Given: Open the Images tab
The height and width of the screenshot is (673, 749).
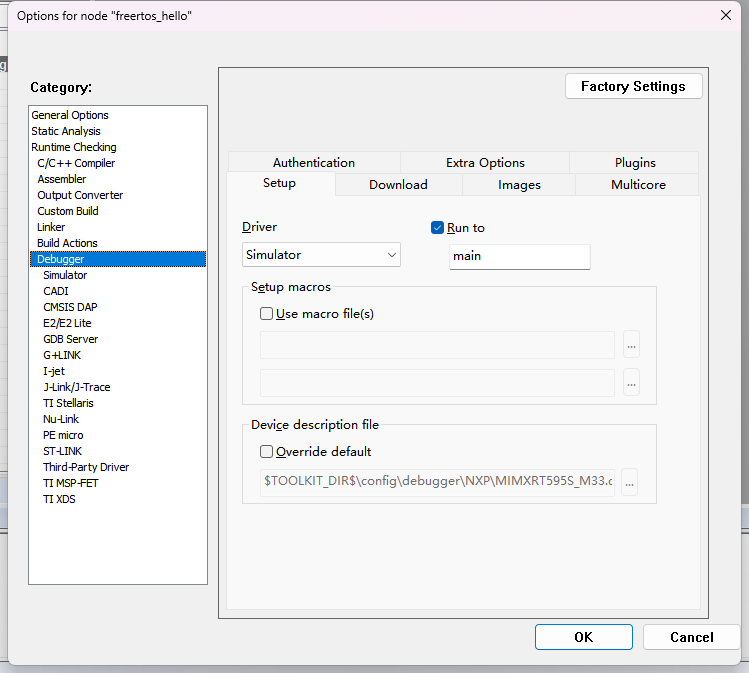Looking at the screenshot, I should click(519, 185).
